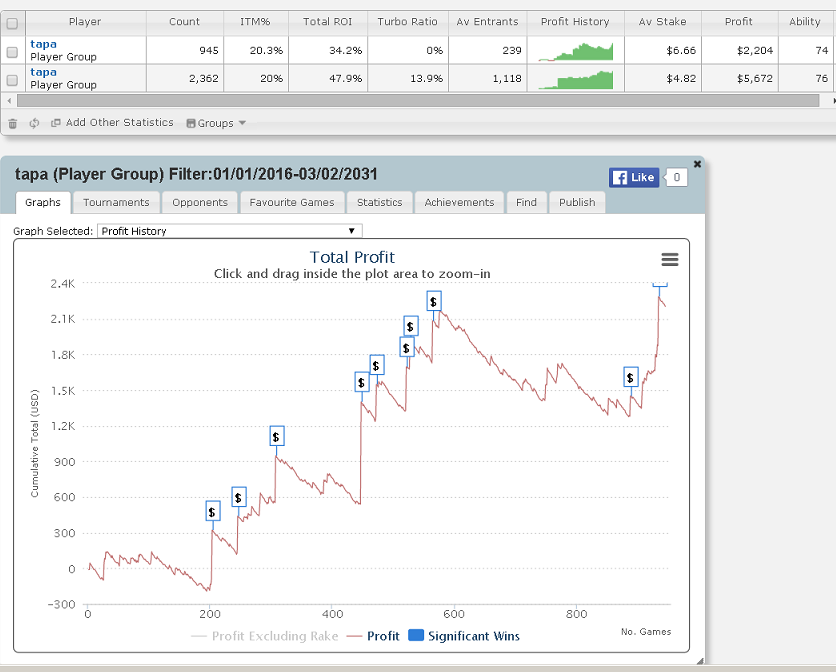The width and height of the screenshot is (836, 672).
Task: Open the chart hamburger menu icon
Action: [x=670, y=259]
